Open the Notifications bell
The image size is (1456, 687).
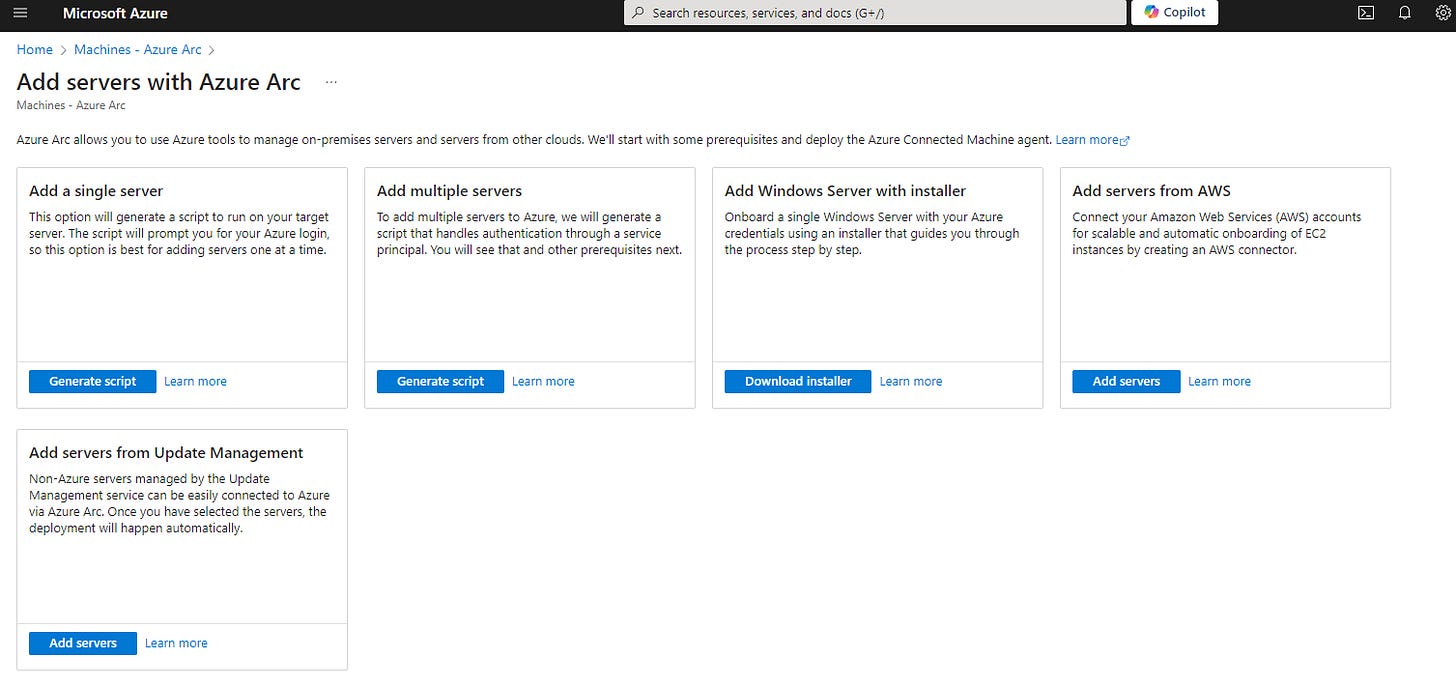tap(1404, 13)
